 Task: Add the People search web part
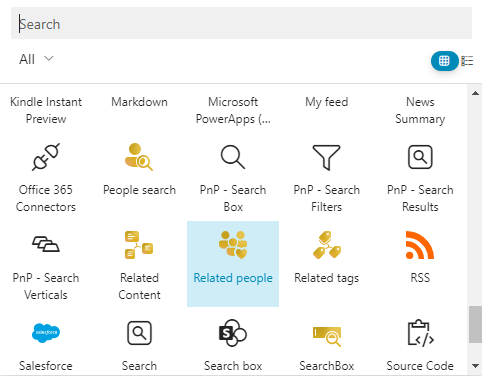coord(139,176)
